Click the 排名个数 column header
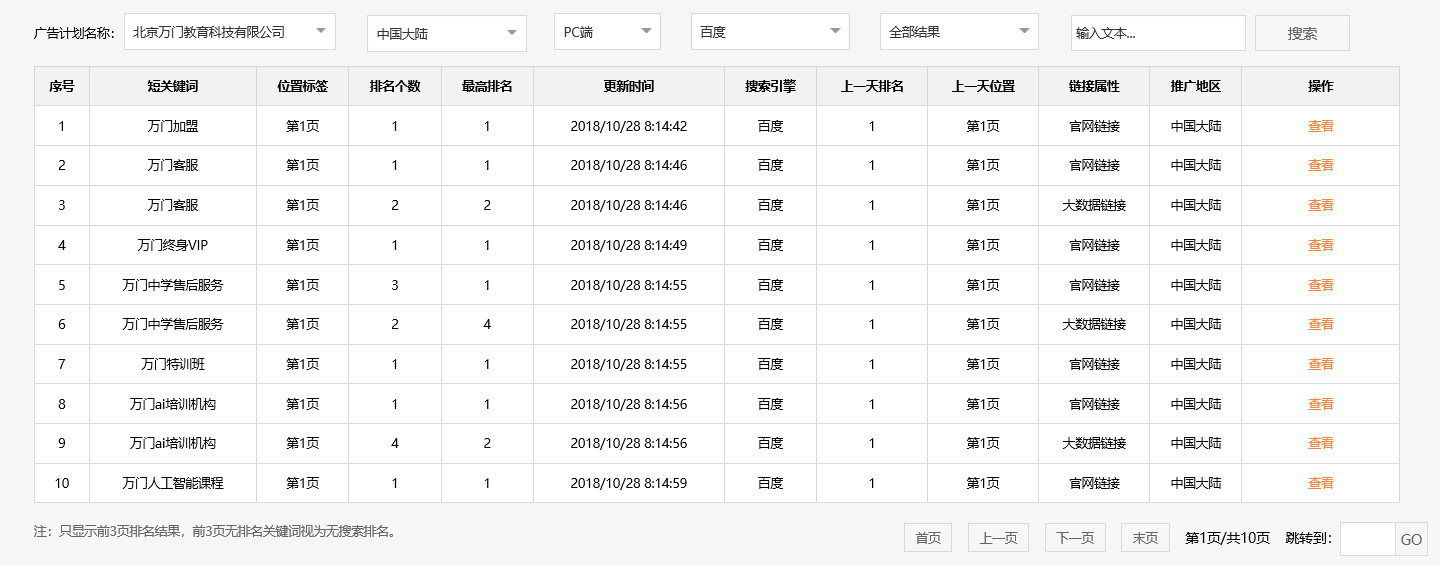The width and height of the screenshot is (1440, 565). (395, 86)
